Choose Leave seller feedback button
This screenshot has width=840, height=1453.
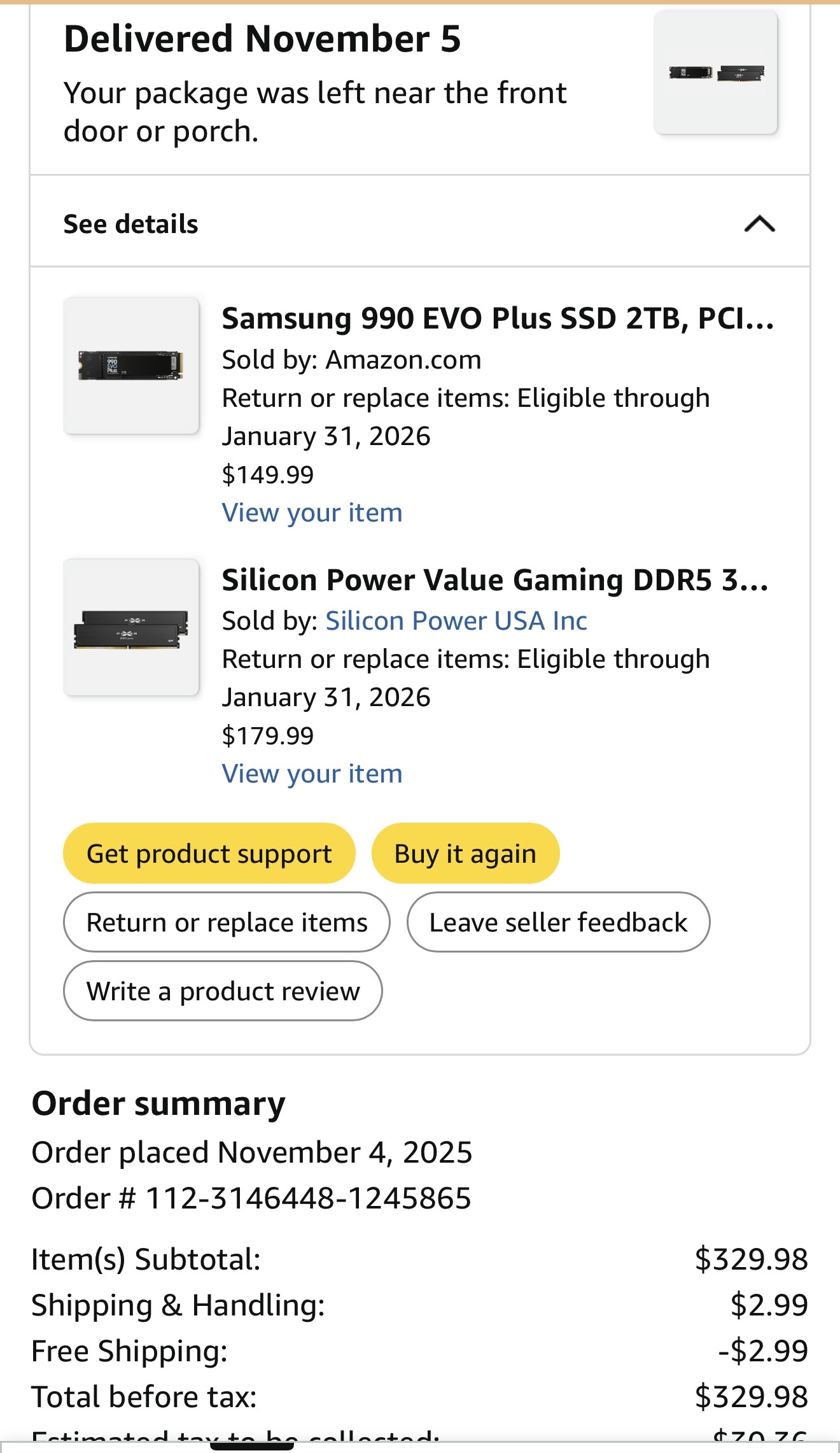(x=558, y=922)
